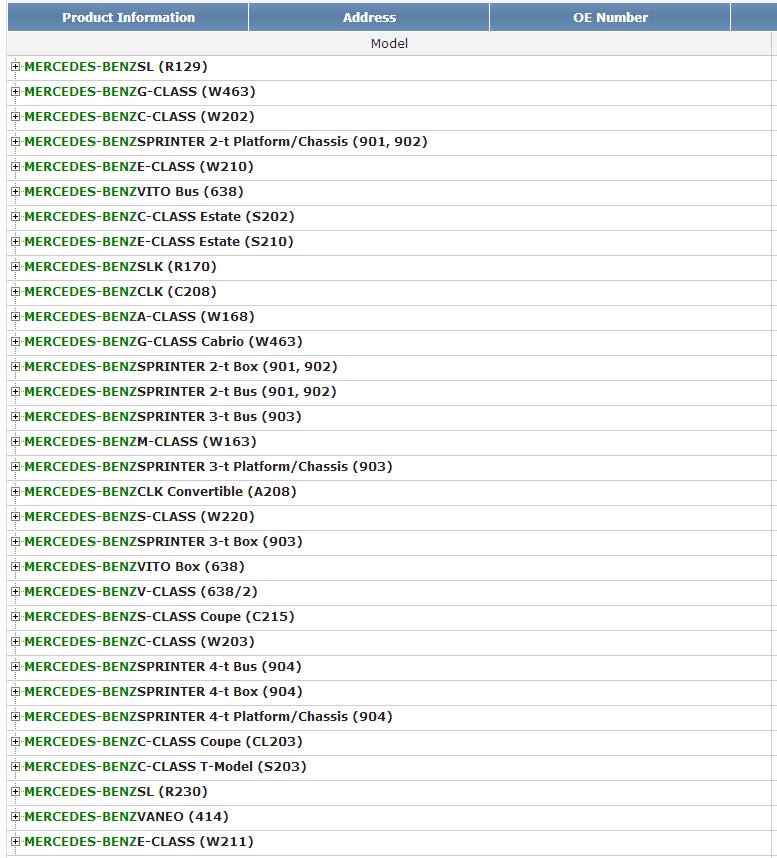Select MERCEDES-BENZ V-CLASS (638/2) text
777x858 pixels.
point(141,592)
